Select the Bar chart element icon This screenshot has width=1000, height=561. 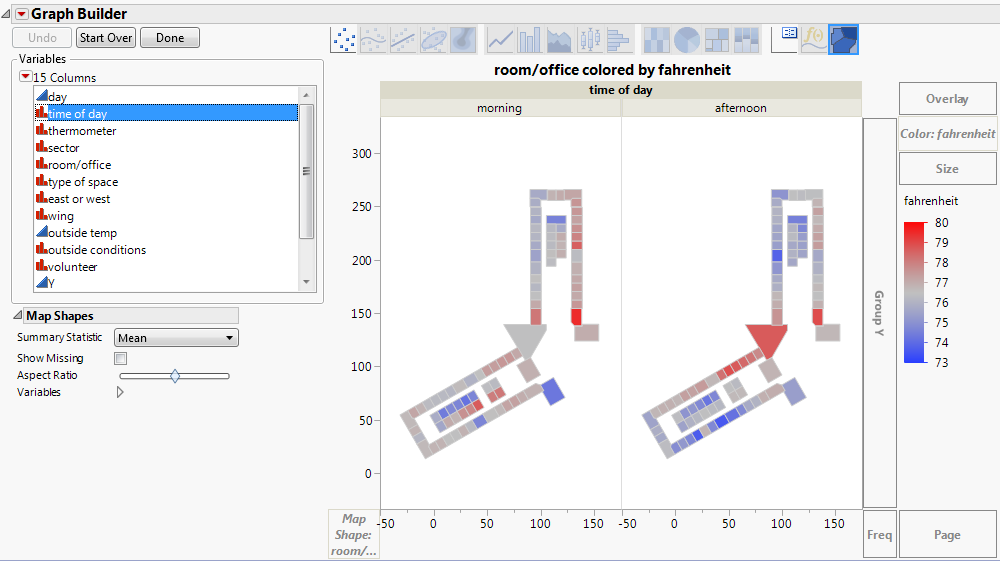tap(530, 39)
